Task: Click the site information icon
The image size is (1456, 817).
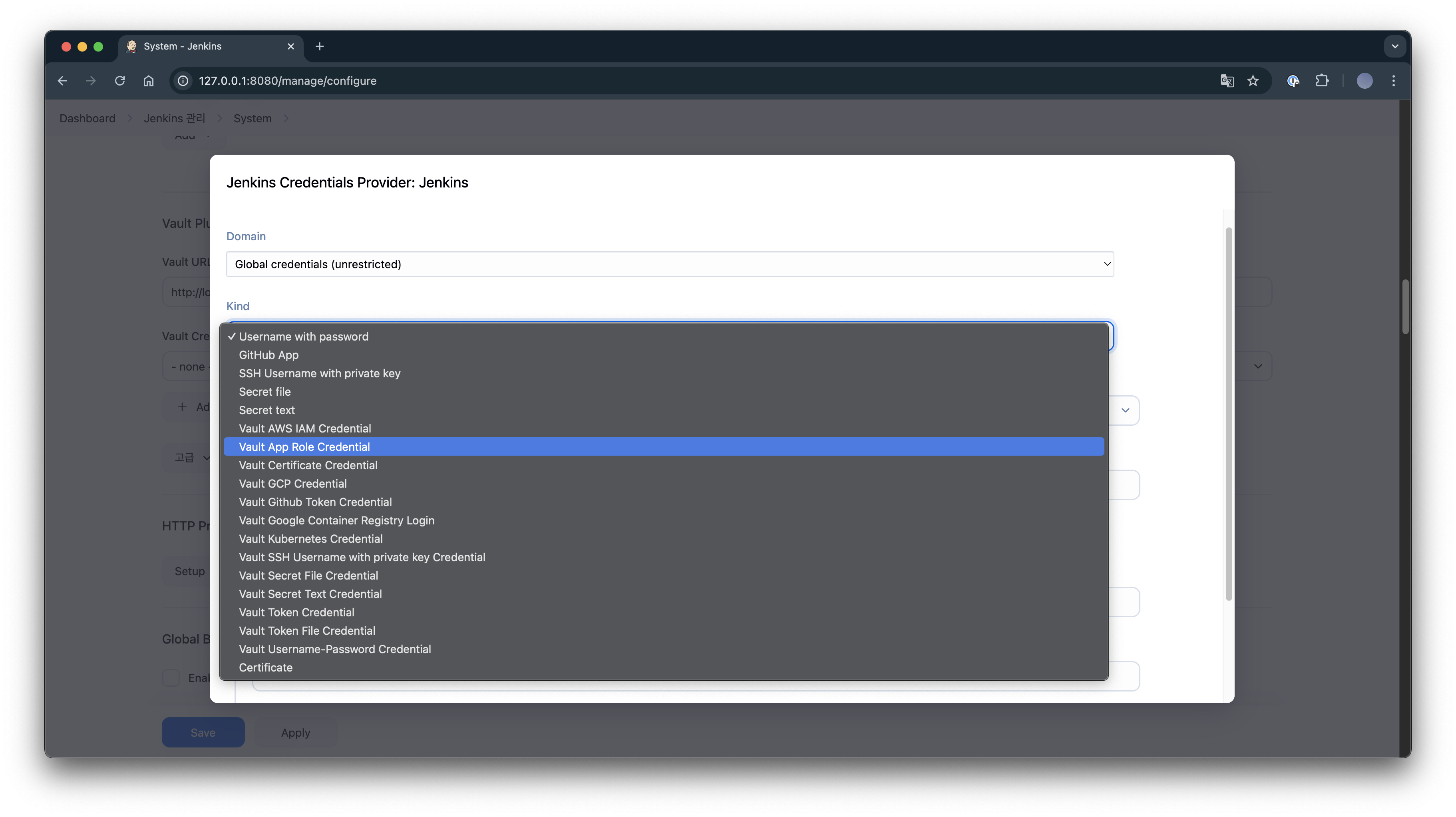Action: tap(183, 81)
